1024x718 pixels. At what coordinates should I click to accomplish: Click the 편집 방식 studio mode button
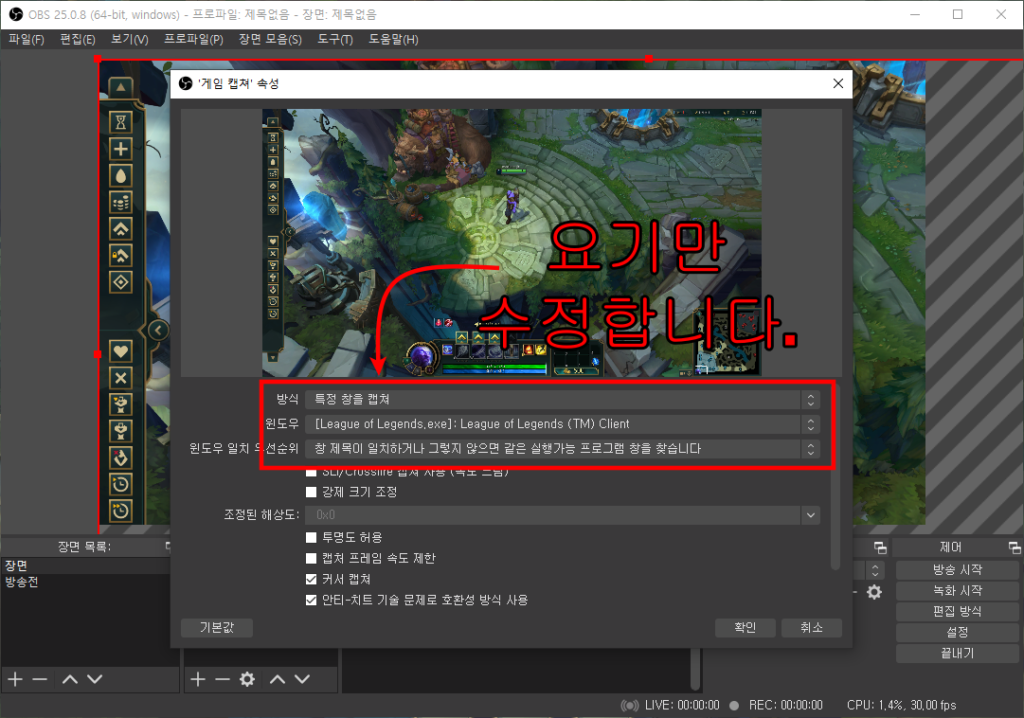957,612
